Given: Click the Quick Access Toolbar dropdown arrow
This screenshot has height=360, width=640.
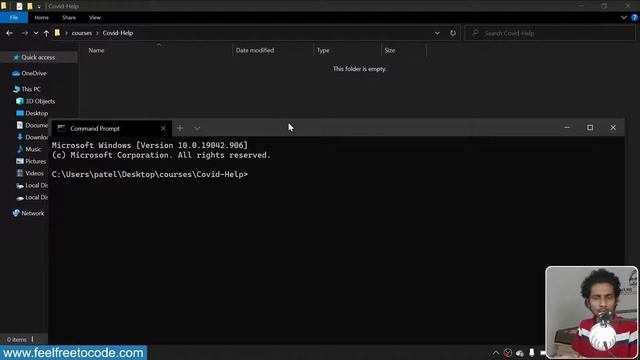Looking at the screenshot, I should point(39,6).
